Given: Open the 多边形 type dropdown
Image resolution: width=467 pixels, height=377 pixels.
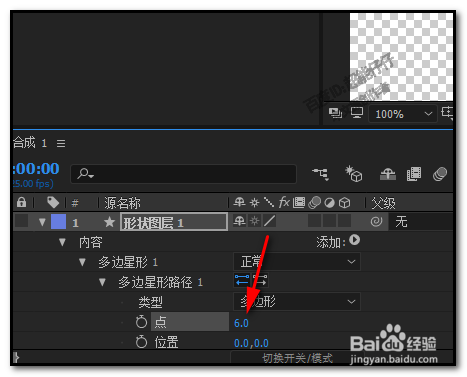Looking at the screenshot, I should point(297,302).
